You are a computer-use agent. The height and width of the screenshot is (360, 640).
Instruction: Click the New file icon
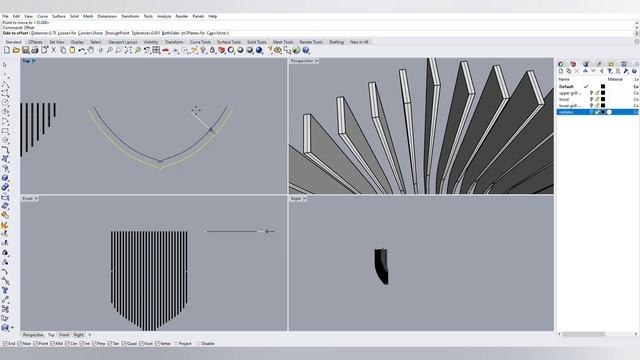tap(7, 50)
